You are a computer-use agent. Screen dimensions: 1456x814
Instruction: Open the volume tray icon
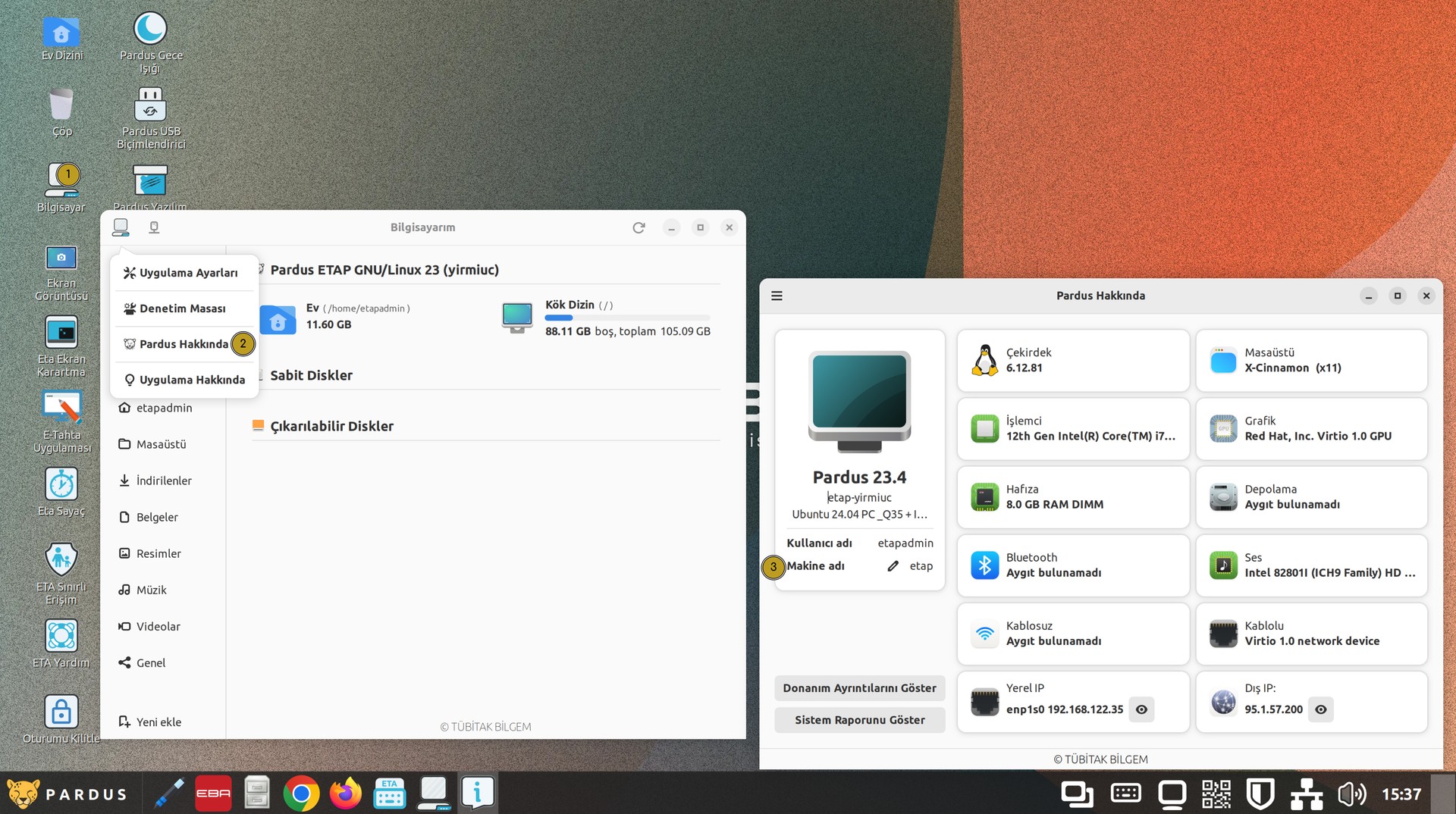click(1351, 794)
